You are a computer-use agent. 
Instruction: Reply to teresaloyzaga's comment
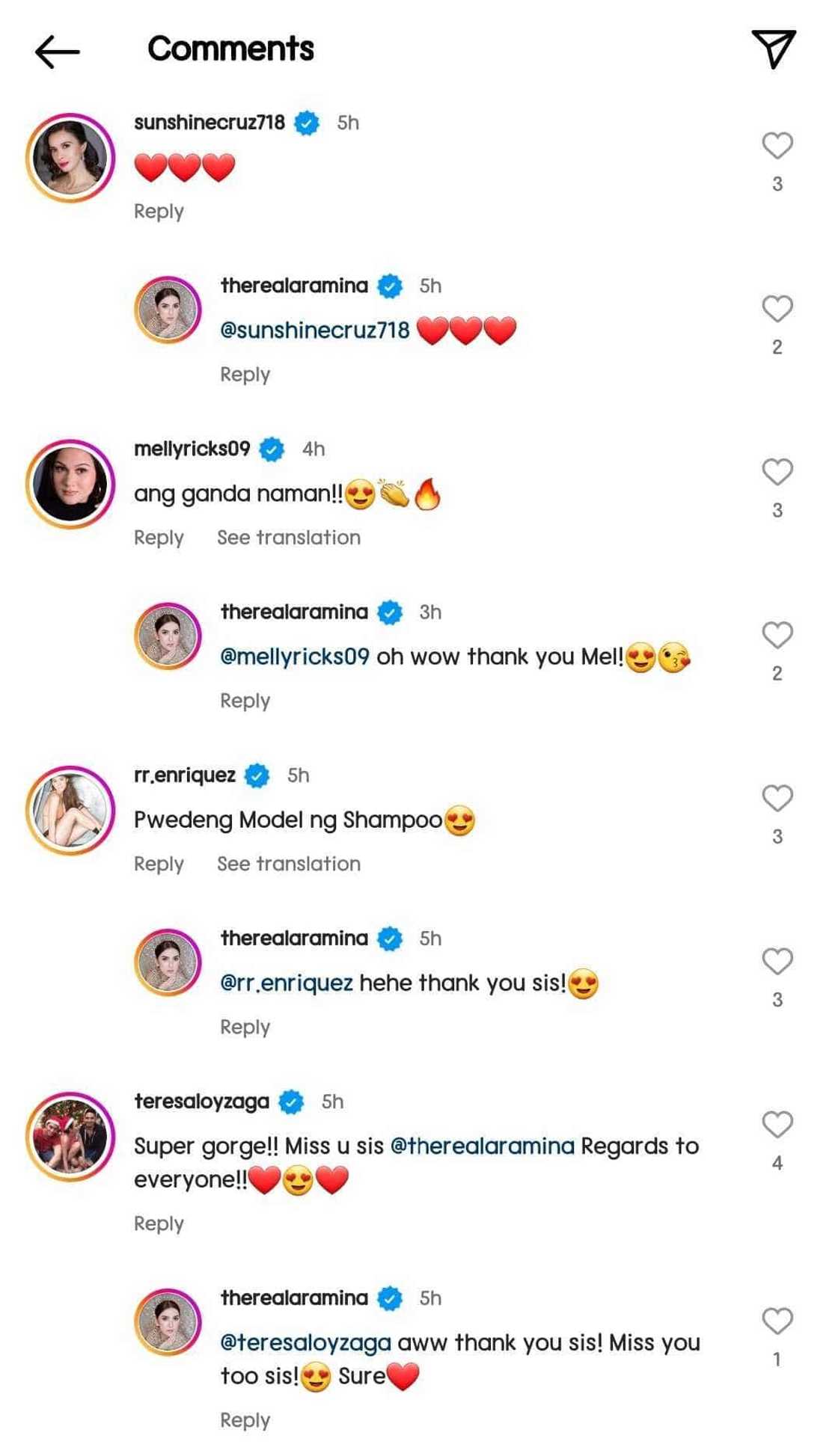[x=157, y=1223]
